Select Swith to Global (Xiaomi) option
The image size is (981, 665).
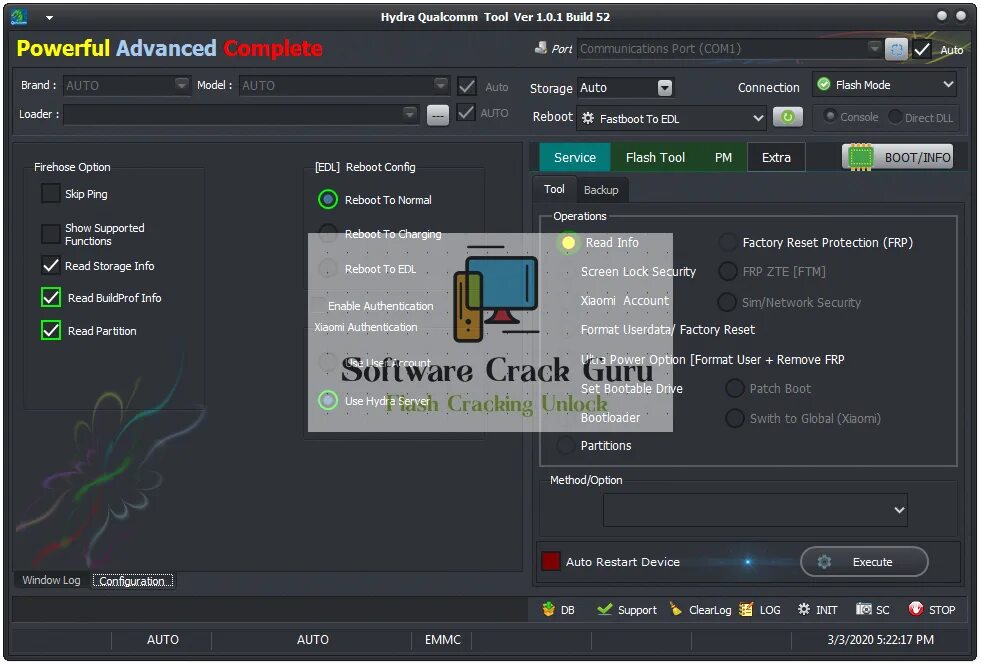tap(734, 418)
